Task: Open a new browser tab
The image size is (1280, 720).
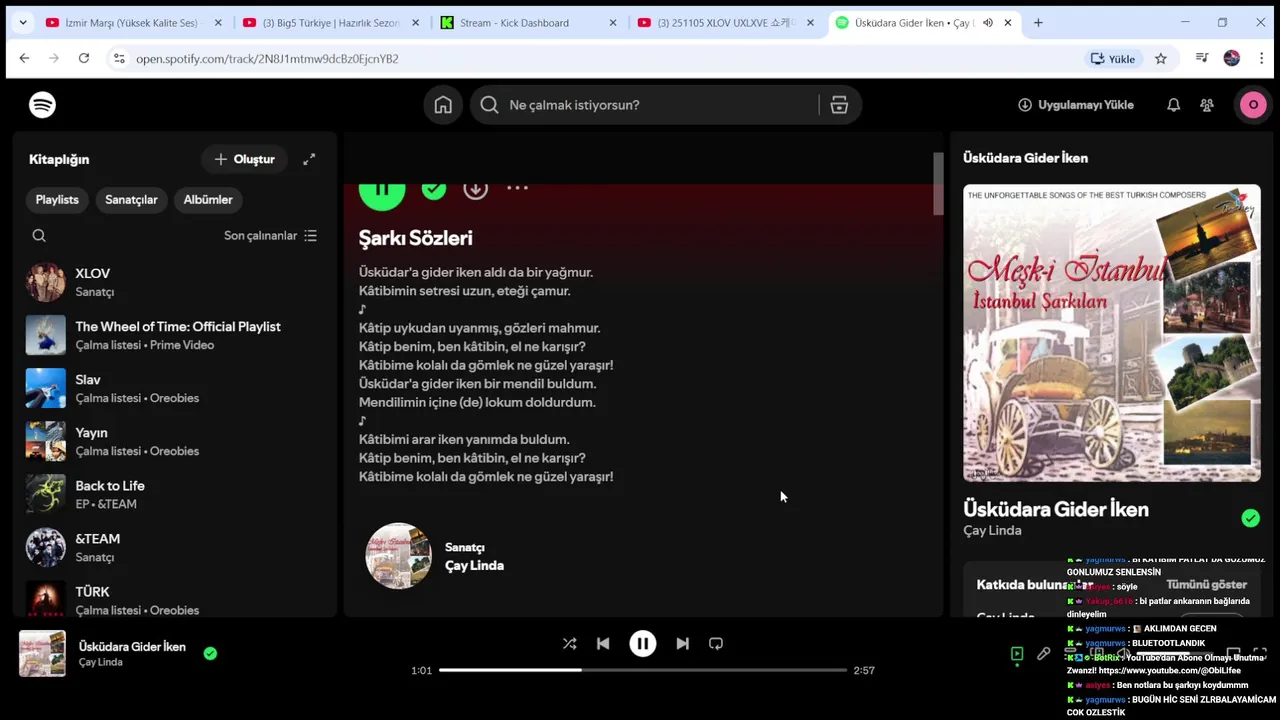Action: 1038,22
